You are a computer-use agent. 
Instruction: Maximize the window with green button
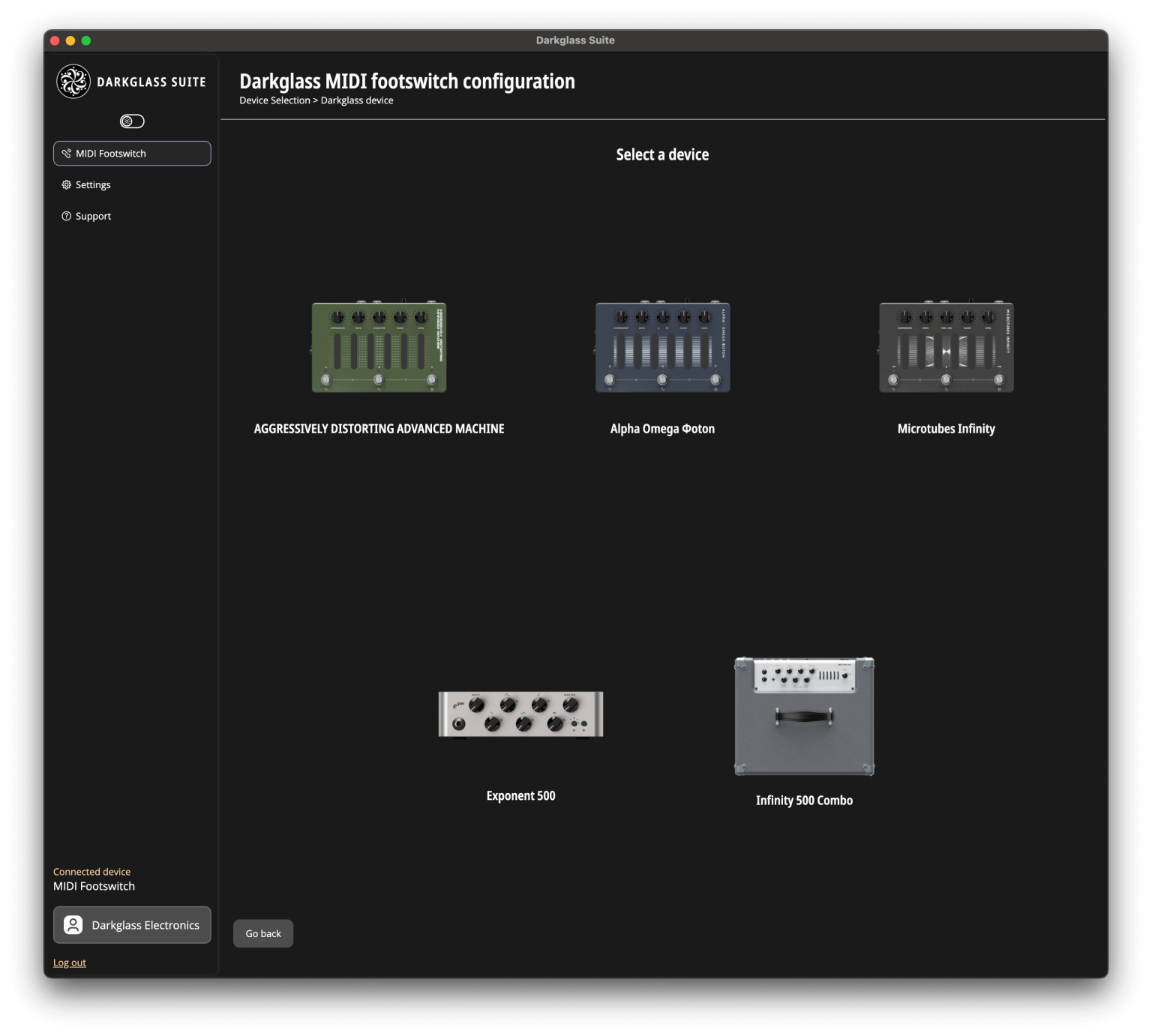(x=86, y=40)
